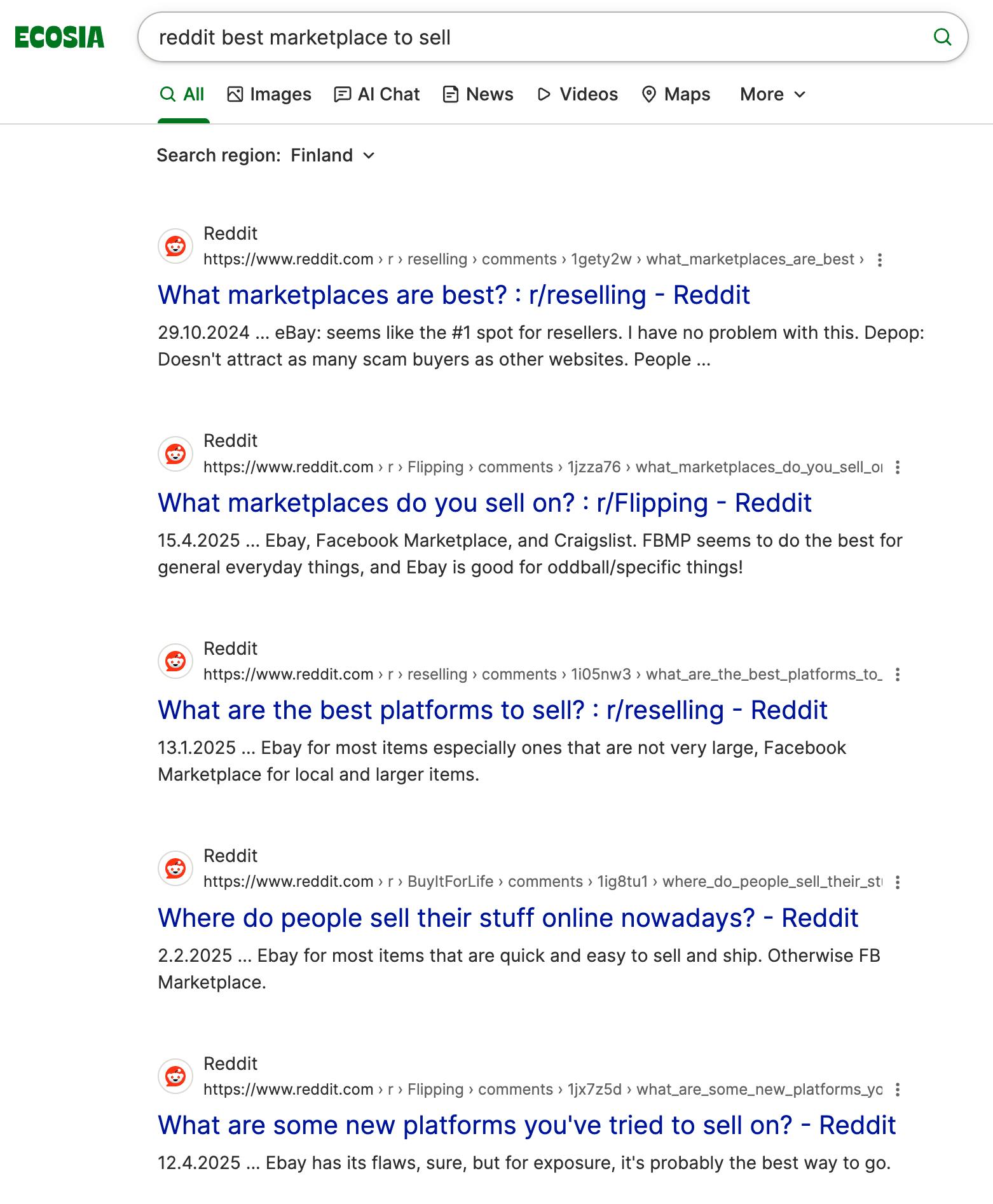Click the AI Chat speech bubble icon
This screenshot has width=993, height=1204.
point(343,93)
